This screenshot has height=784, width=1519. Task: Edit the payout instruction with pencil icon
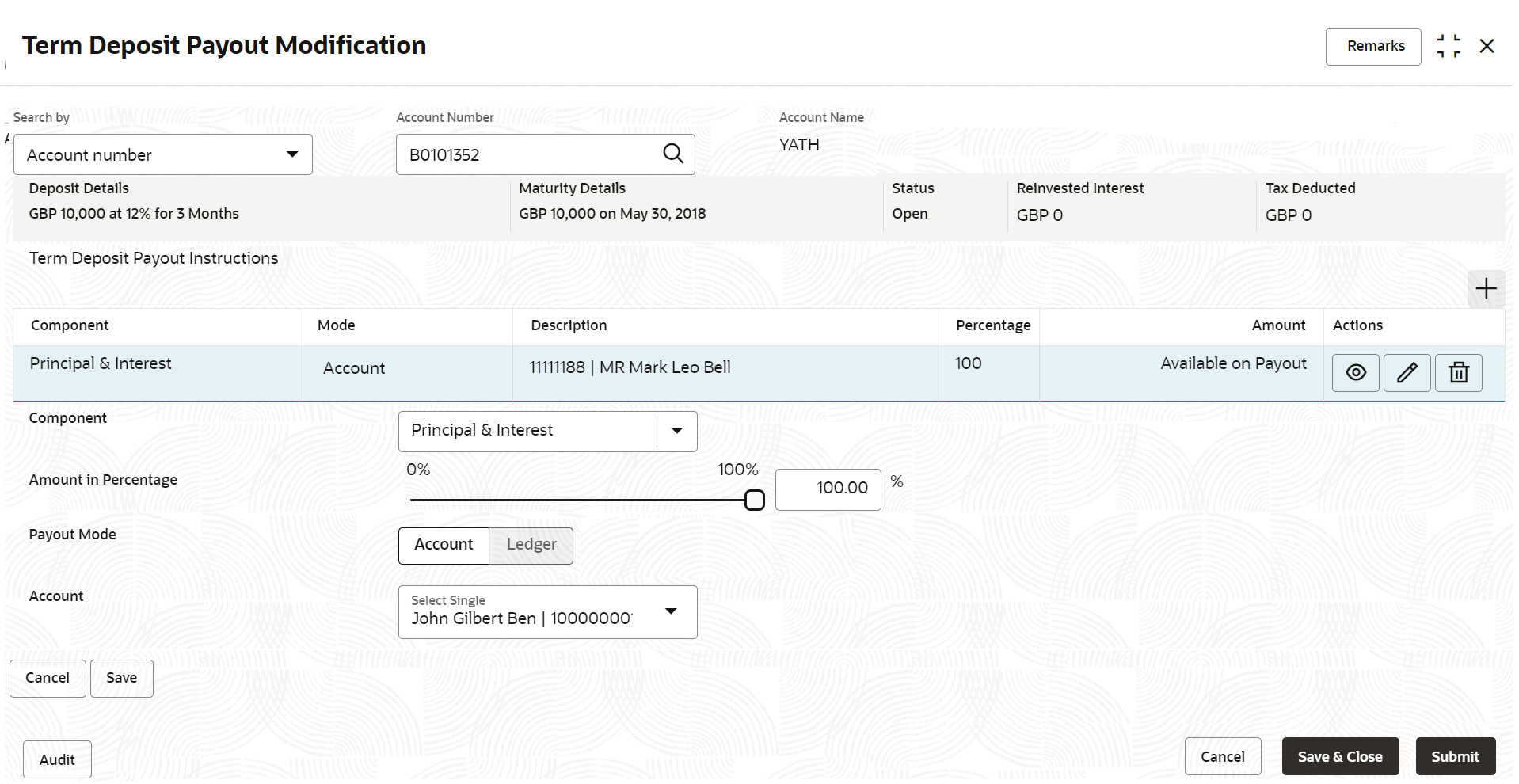pyautogui.click(x=1407, y=373)
